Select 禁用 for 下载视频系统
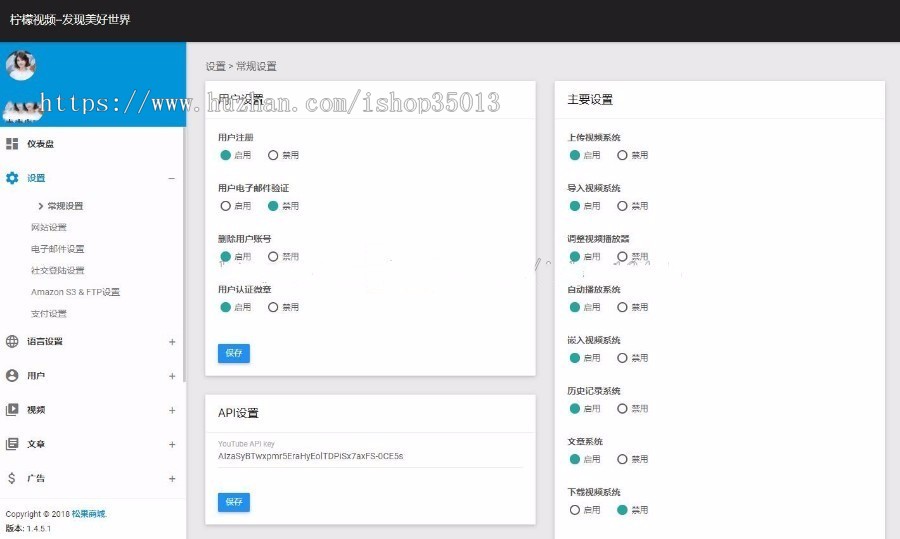Screen dimensions: 900x539 click(x=622, y=510)
